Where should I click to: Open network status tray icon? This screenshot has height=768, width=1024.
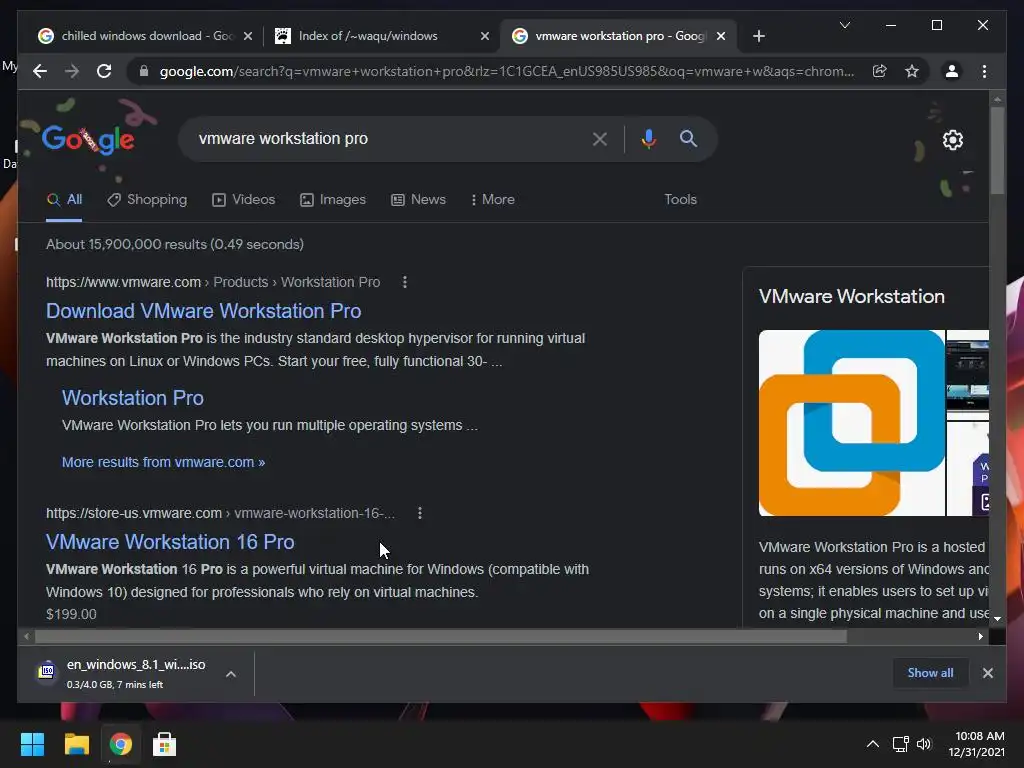[x=901, y=744]
